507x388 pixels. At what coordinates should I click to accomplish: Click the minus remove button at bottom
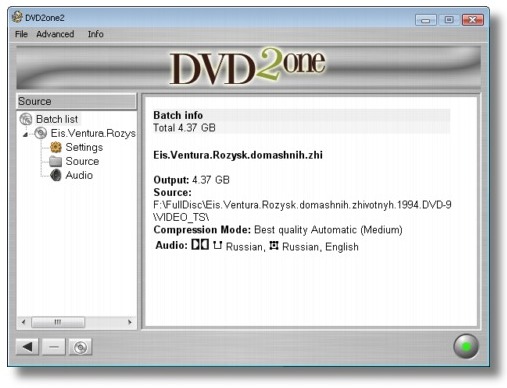pos(54,347)
